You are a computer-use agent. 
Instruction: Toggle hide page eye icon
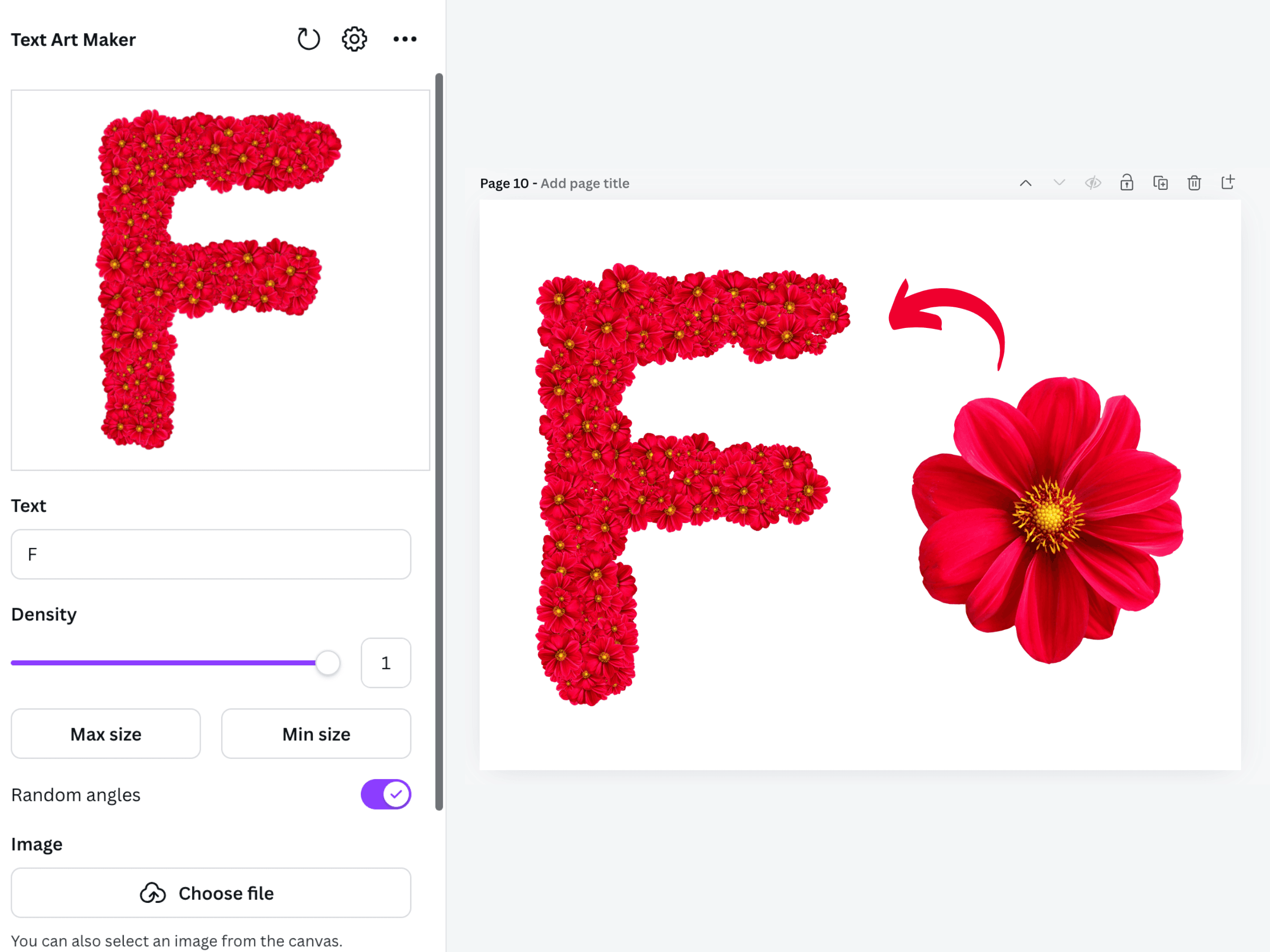pyautogui.click(x=1093, y=183)
